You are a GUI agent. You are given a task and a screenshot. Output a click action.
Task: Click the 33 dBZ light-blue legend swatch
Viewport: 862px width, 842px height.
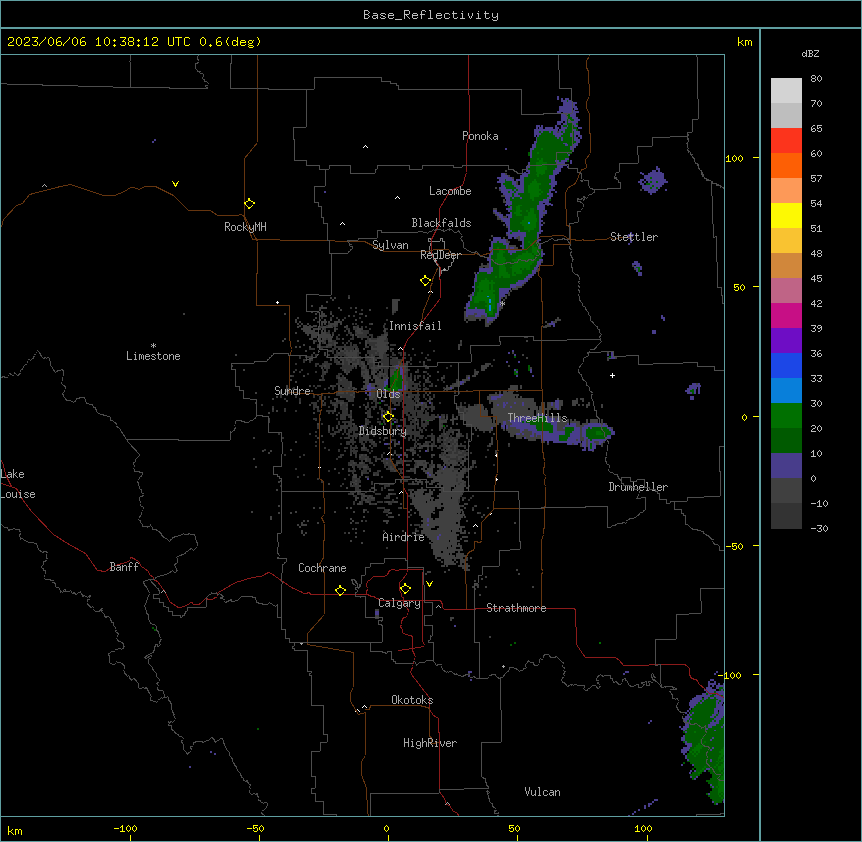pos(786,390)
